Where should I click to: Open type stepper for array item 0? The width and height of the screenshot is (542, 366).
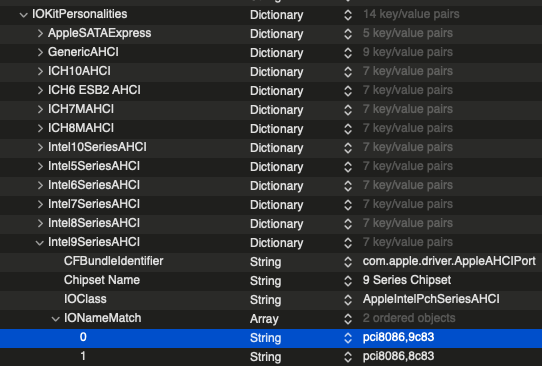click(348, 338)
